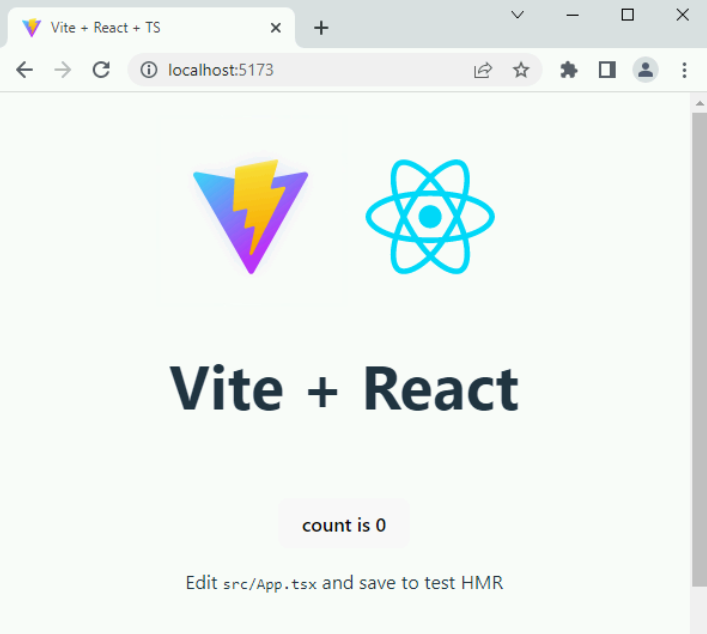The image size is (707, 634).
Task: Bookmark this tab with the star icon
Action: pos(521,70)
